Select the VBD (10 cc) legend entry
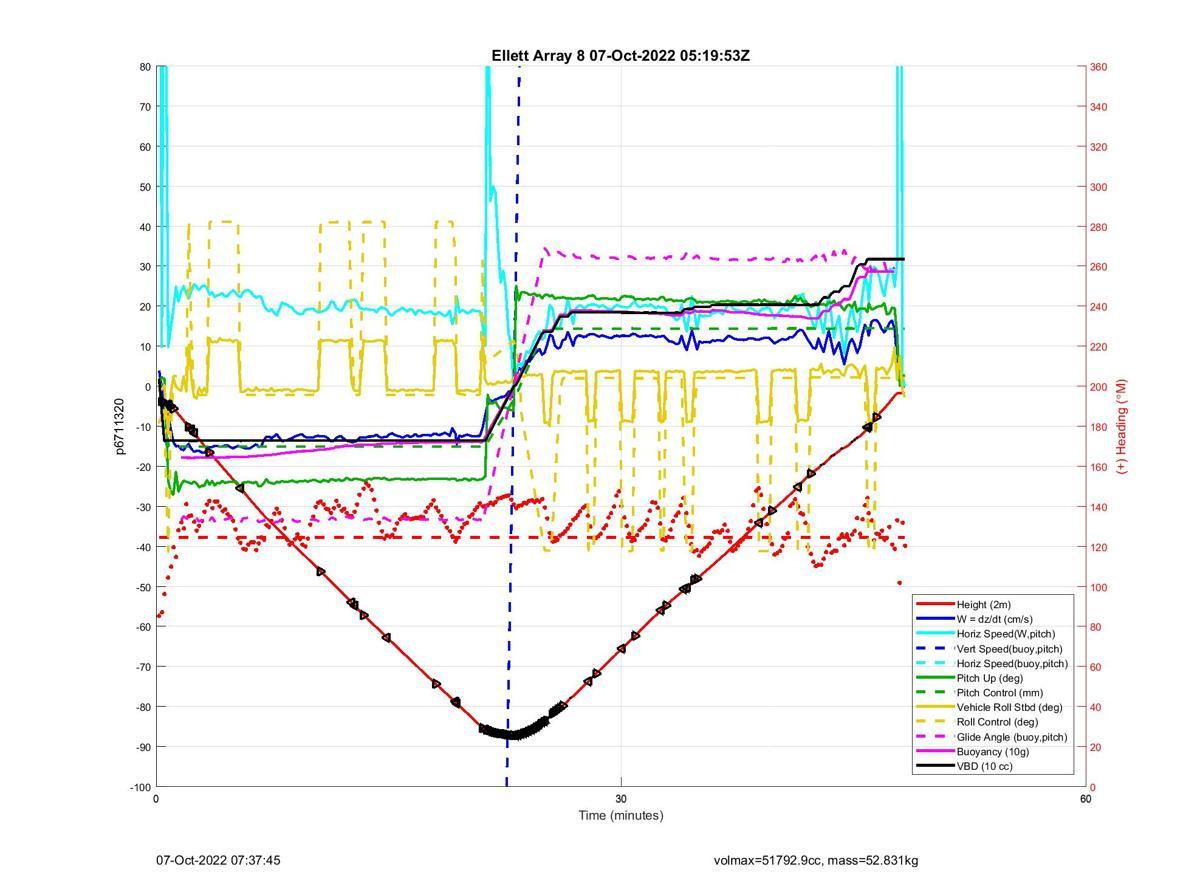The width and height of the screenshot is (1200, 885). click(x=964, y=766)
